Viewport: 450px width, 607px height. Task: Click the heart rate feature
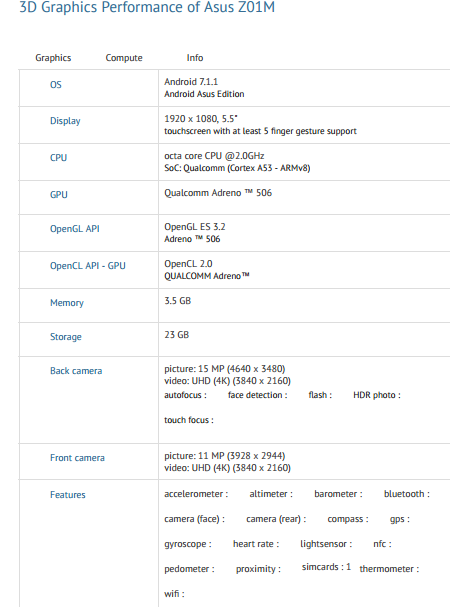[x=256, y=544]
